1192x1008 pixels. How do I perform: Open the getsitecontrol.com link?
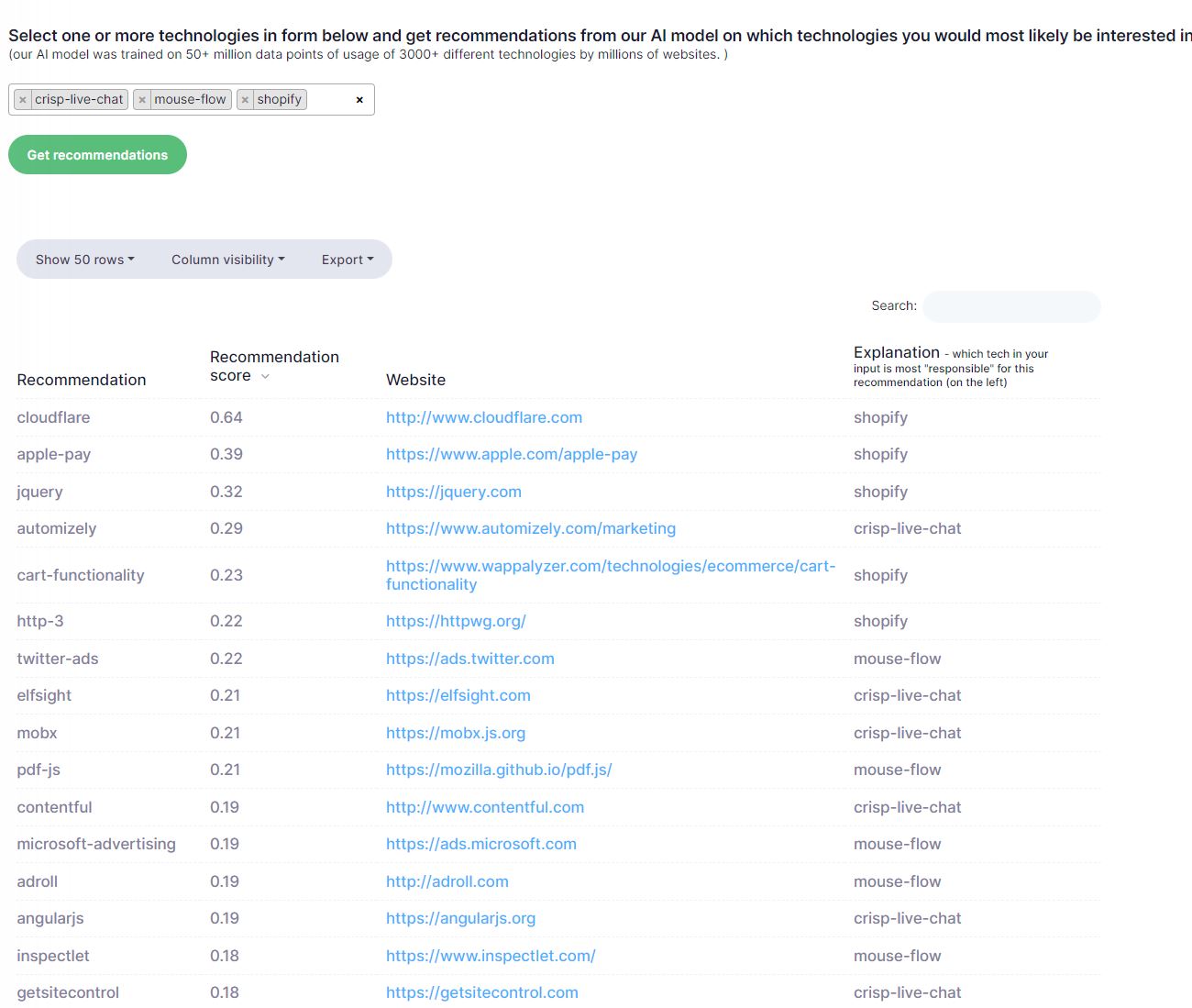click(x=482, y=992)
